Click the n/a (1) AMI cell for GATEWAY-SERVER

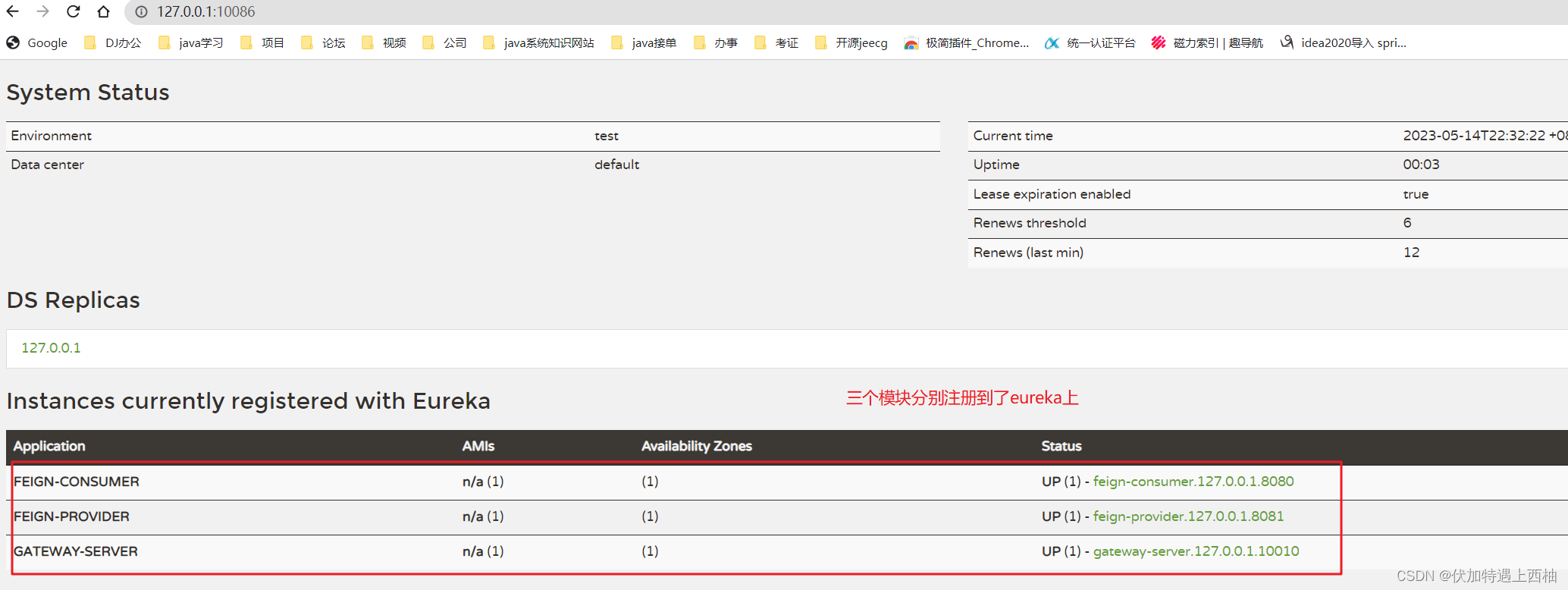click(483, 551)
